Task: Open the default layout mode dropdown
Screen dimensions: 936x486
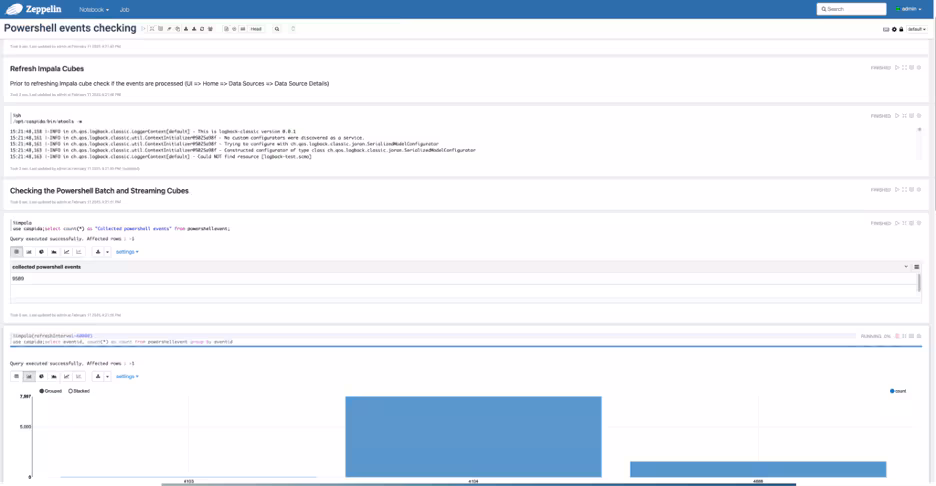Action: coord(917,29)
